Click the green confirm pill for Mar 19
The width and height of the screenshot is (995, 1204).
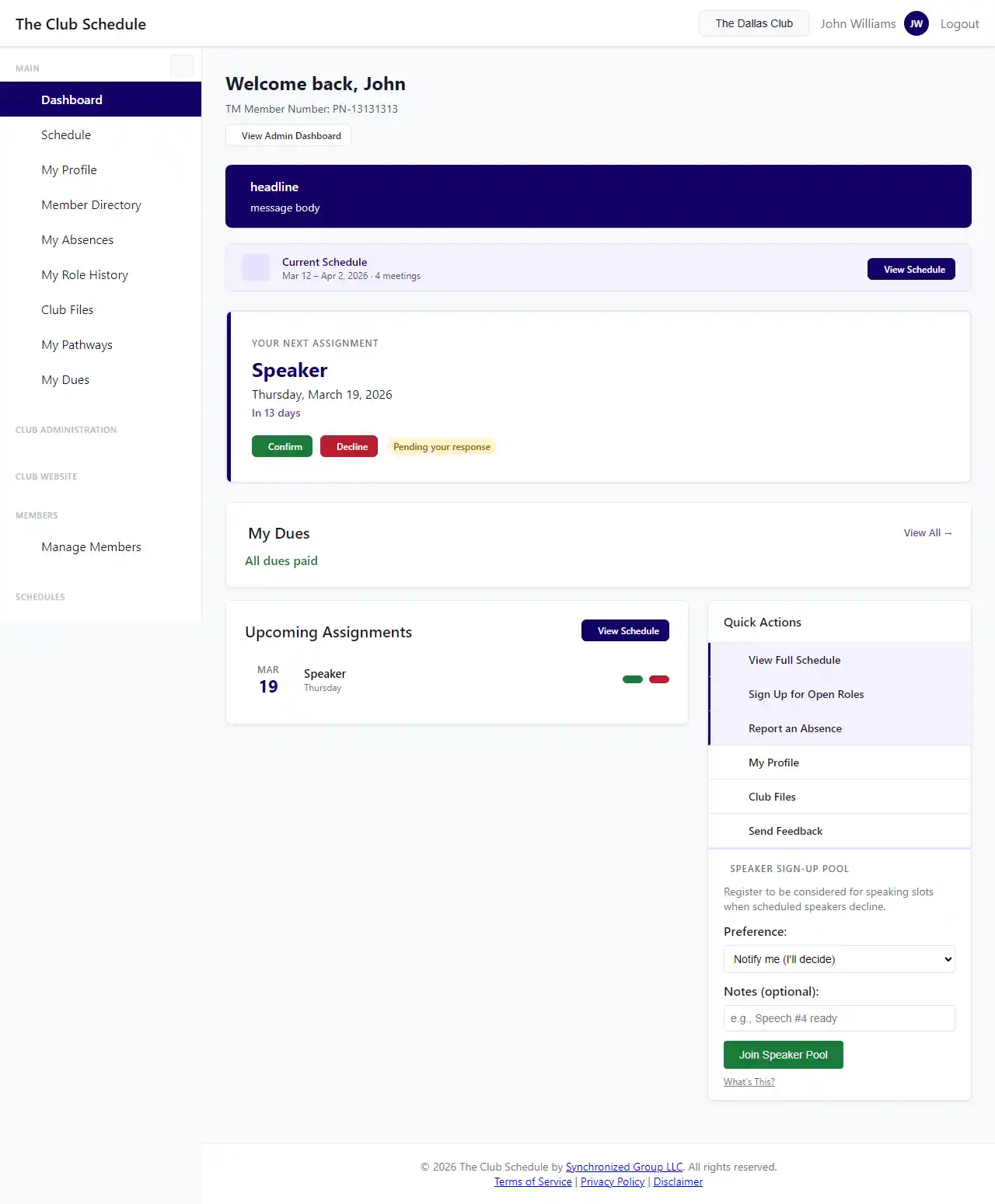tap(633, 679)
